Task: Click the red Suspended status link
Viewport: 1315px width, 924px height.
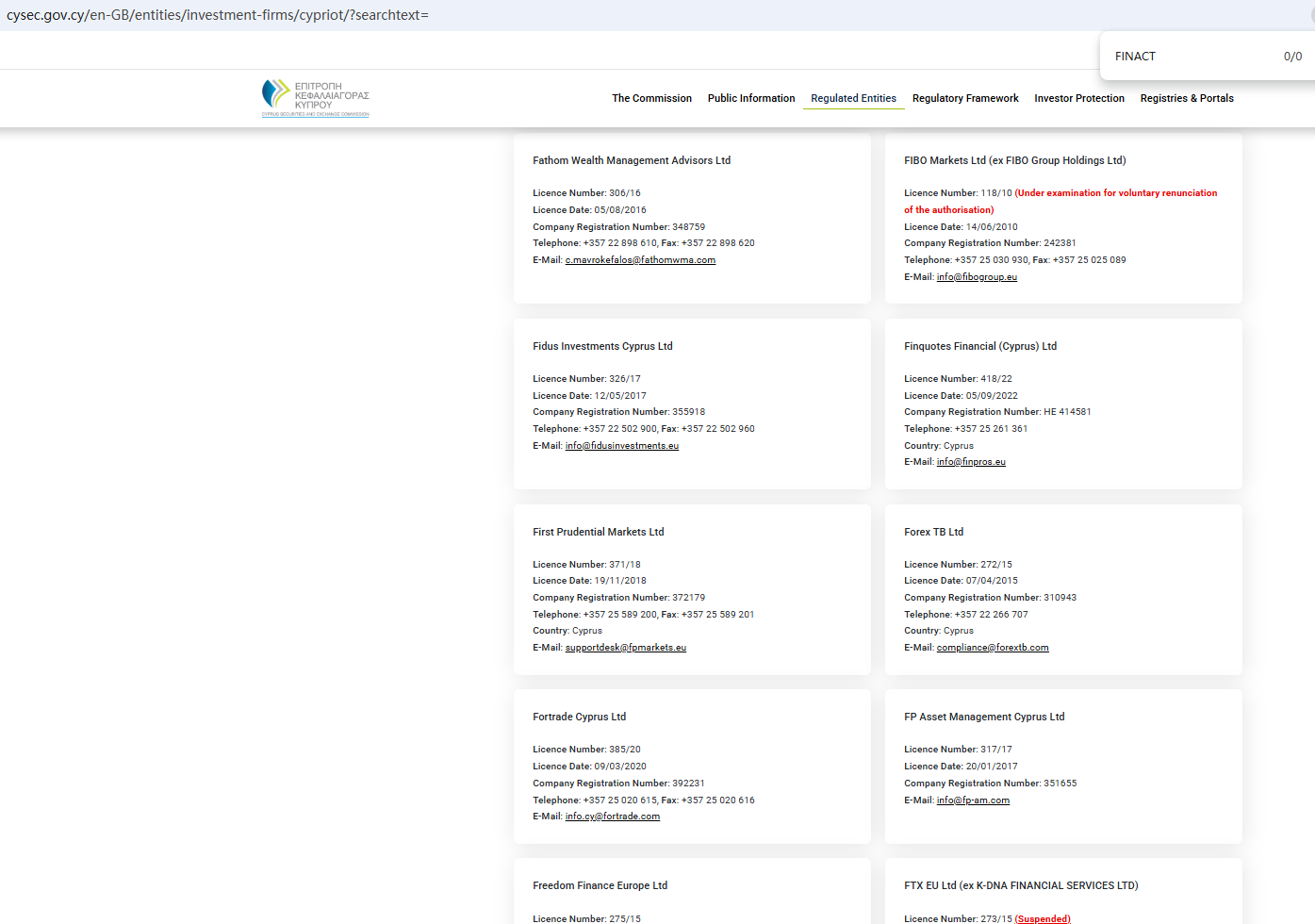Action: (x=1043, y=918)
